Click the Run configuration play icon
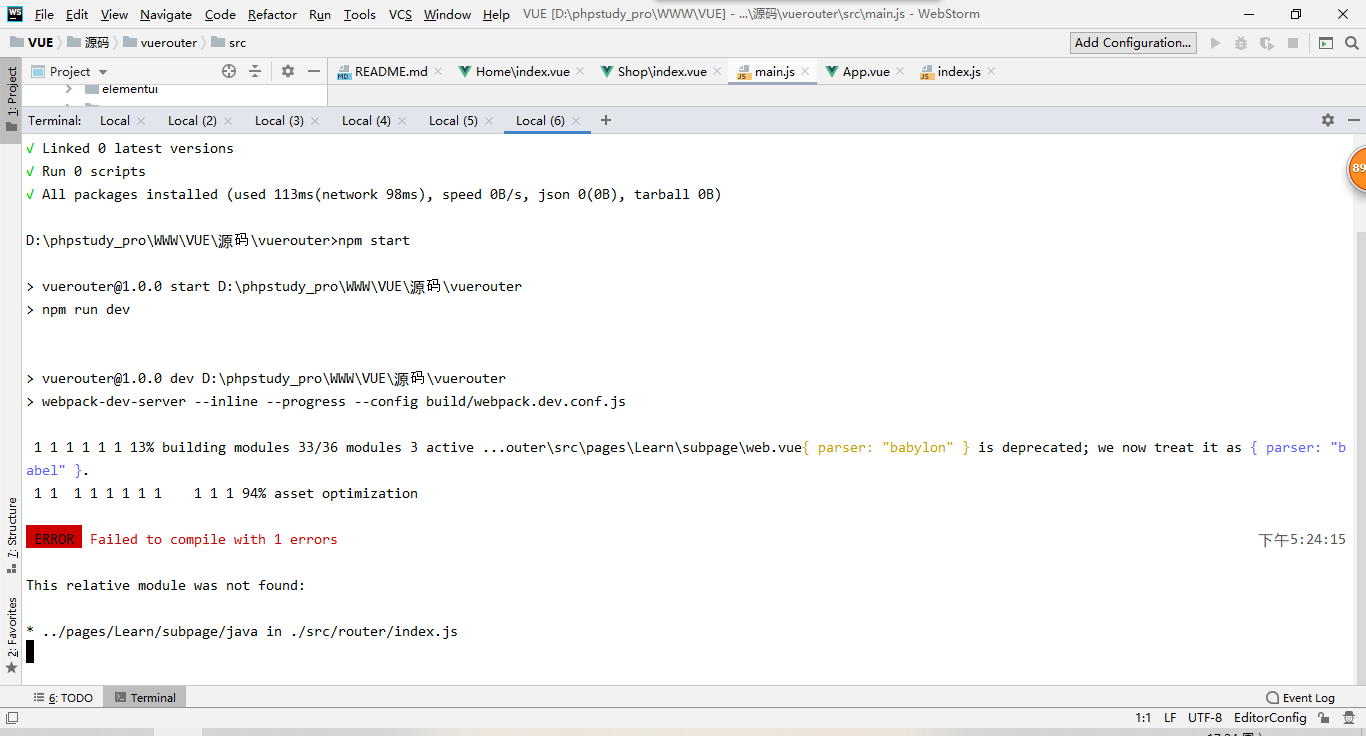Viewport: 1366px width, 736px height. (1216, 43)
